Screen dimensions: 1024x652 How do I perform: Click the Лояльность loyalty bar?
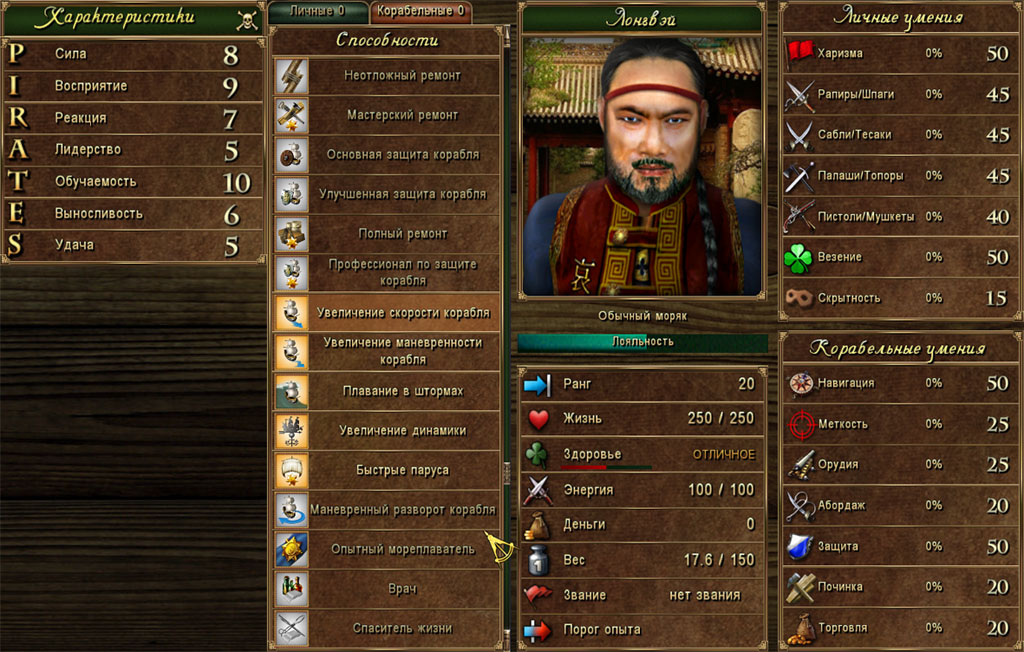coord(643,342)
